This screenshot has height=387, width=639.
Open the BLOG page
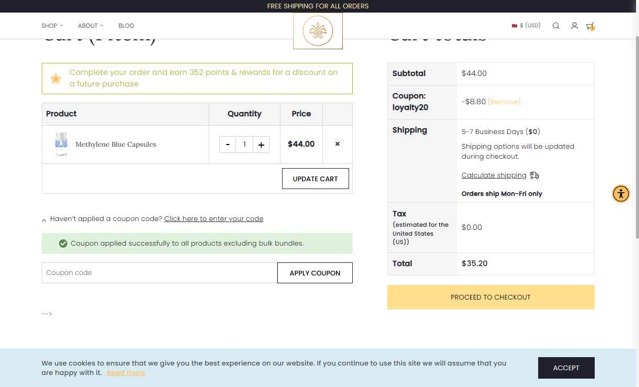126,25
